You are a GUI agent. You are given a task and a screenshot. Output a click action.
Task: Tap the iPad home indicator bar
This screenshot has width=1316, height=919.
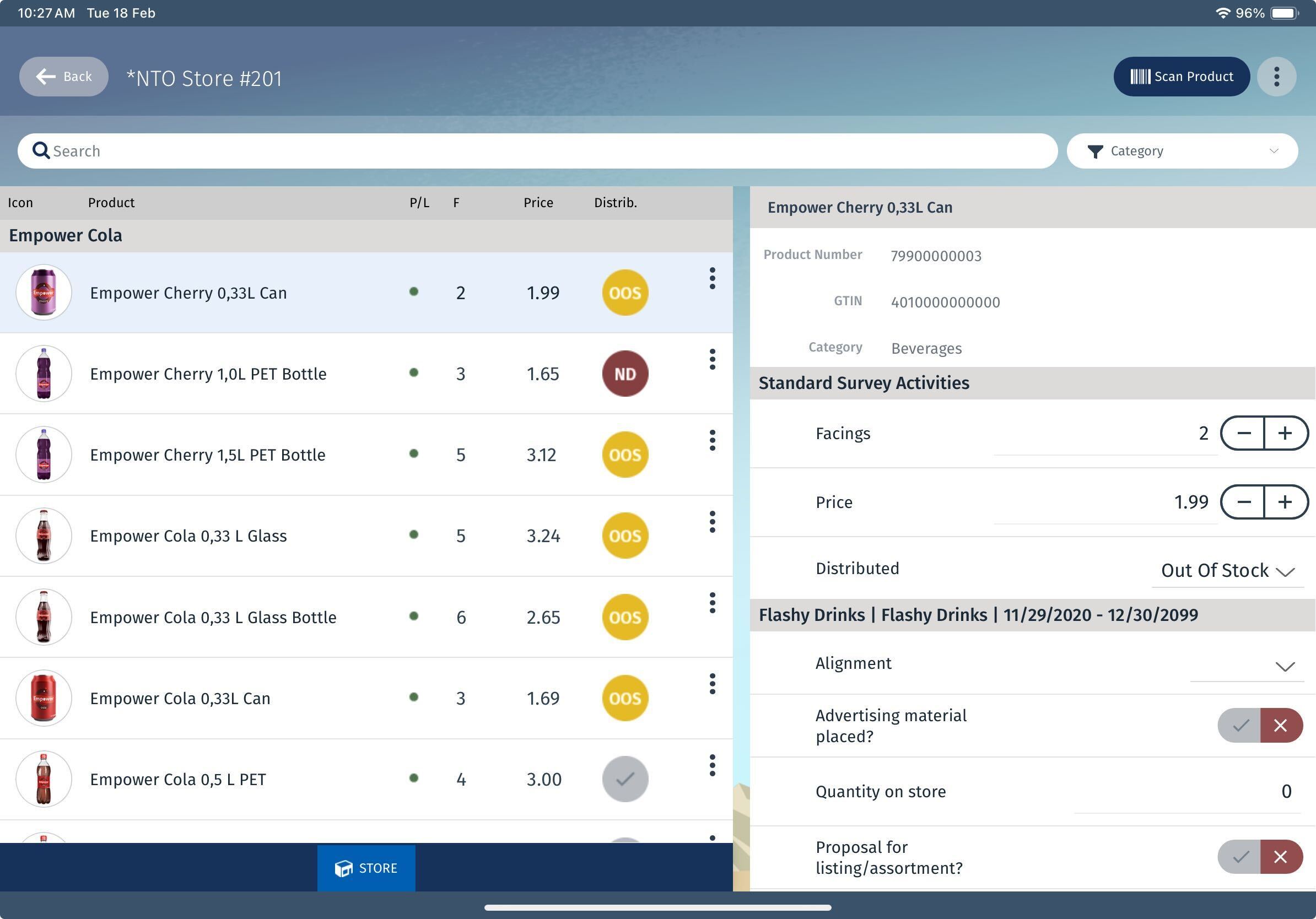pyautogui.click(x=658, y=907)
